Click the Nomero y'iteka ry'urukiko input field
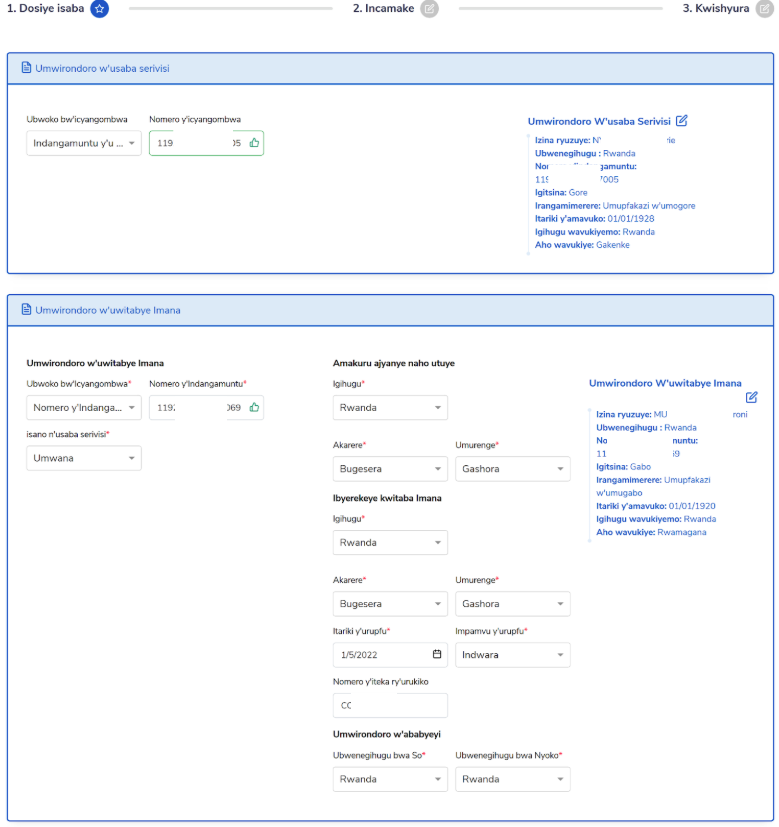Image resolution: width=779 pixels, height=827 pixels. pyautogui.click(x=390, y=705)
